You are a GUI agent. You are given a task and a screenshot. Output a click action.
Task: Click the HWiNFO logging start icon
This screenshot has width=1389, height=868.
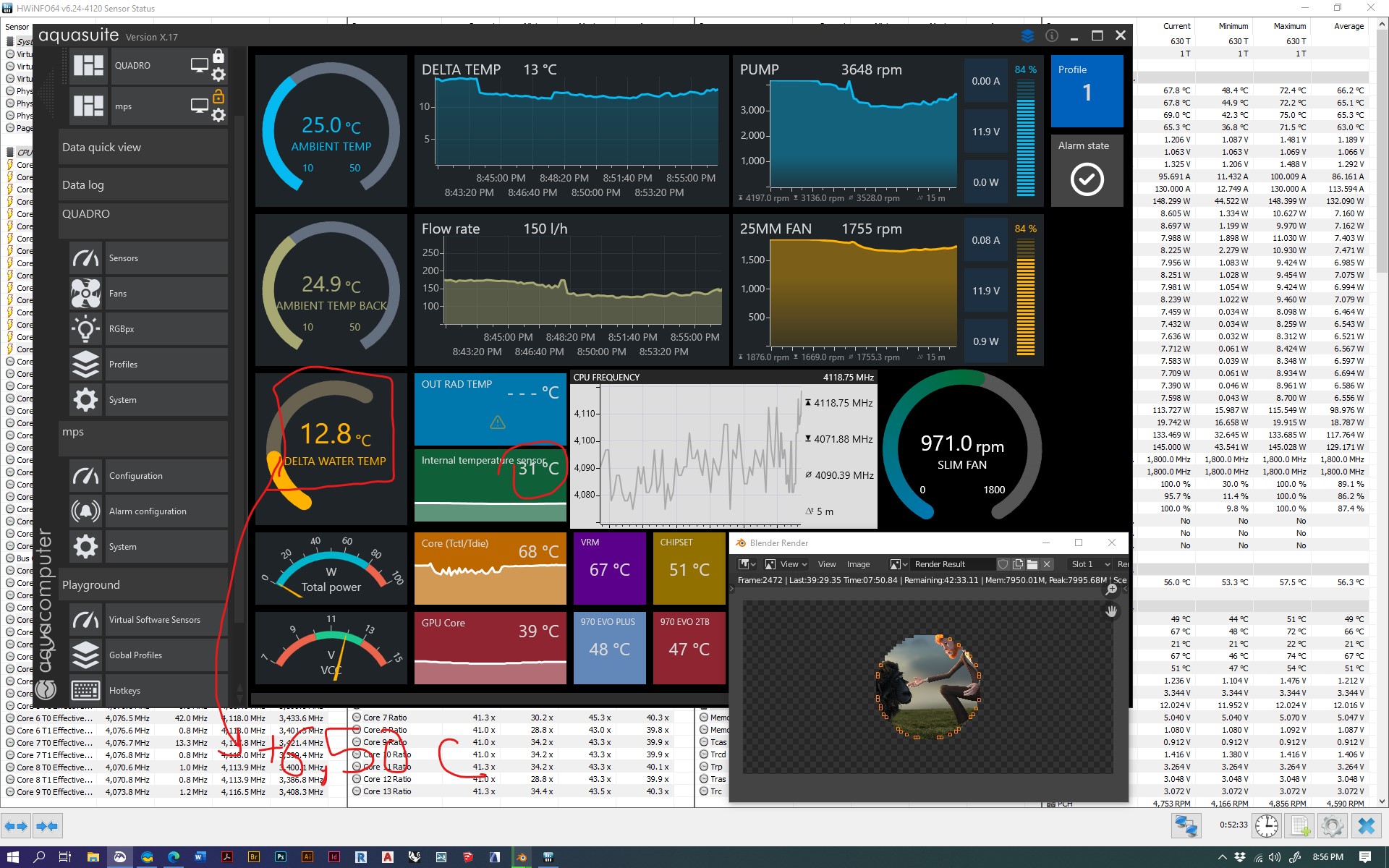point(1300,825)
